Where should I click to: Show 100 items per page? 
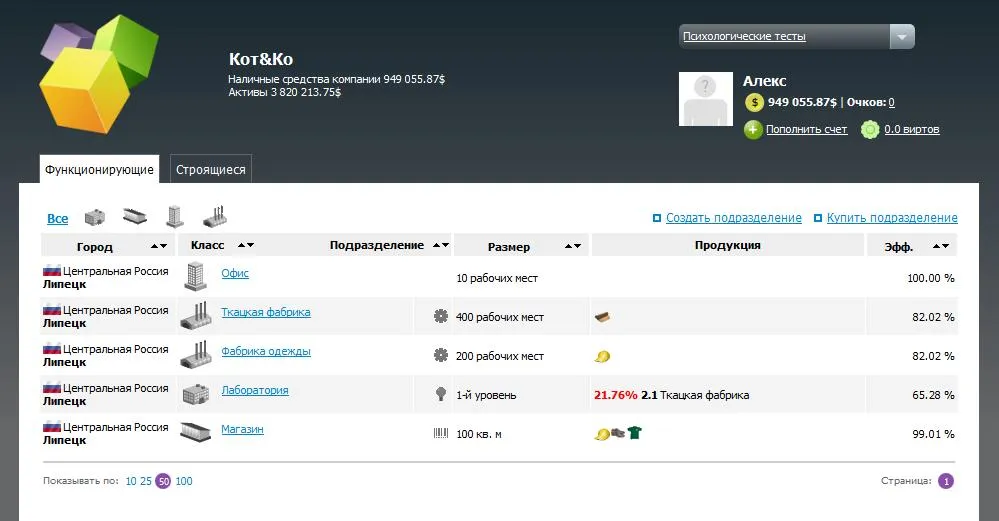[x=184, y=481]
